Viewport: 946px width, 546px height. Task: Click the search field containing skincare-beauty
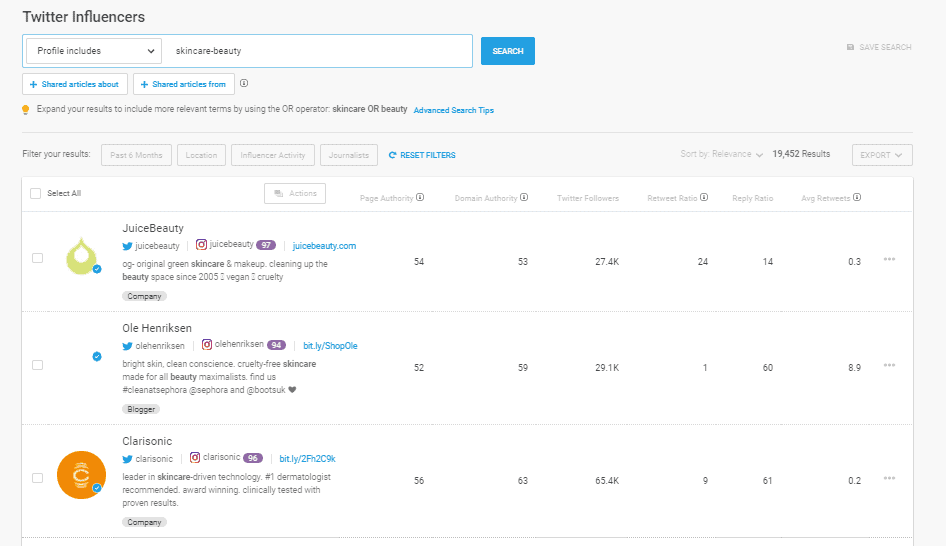[x=317, y=51]
